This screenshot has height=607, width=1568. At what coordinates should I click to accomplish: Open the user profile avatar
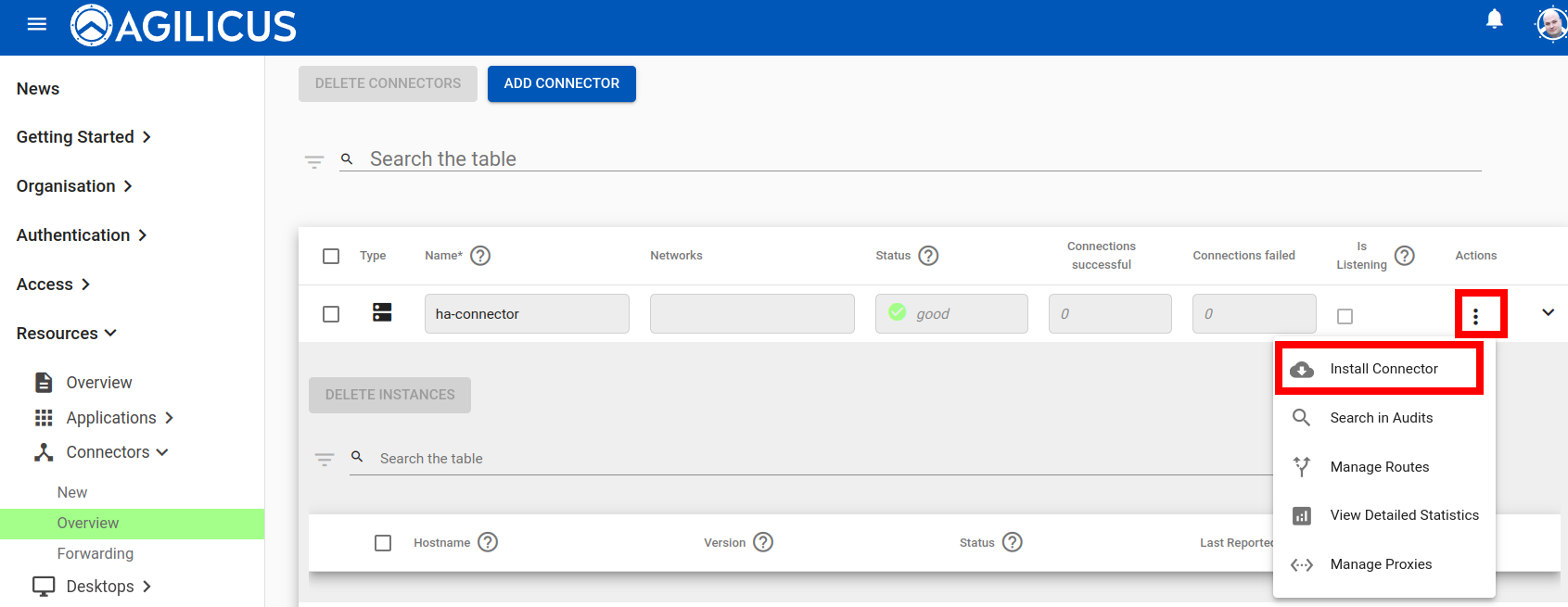click(x=1551, y=24)
